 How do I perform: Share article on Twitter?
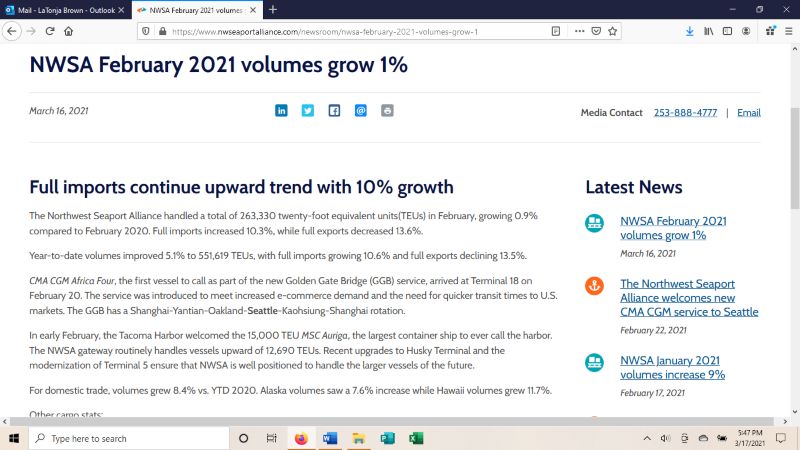pos(308,111)
